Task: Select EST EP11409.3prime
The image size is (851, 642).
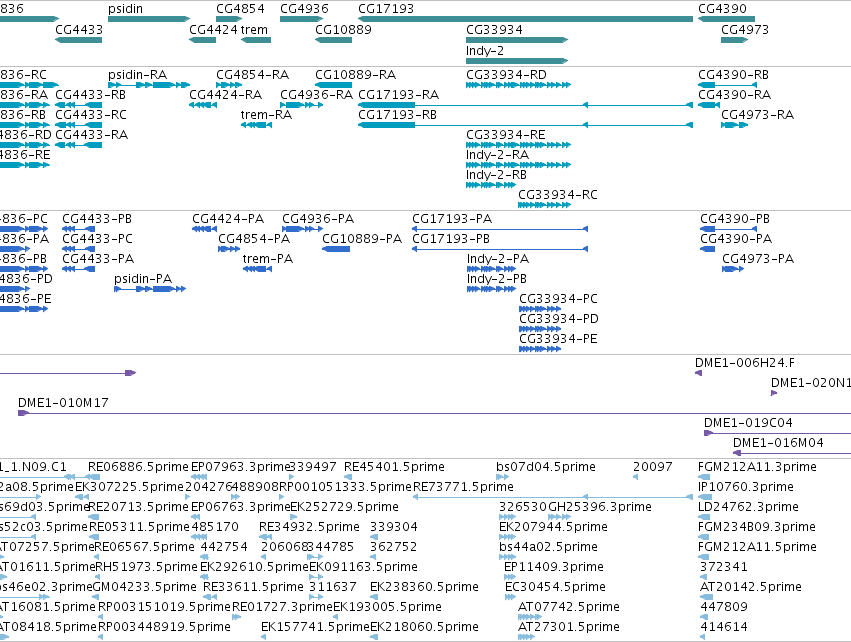Action: (x=554, y=567)
